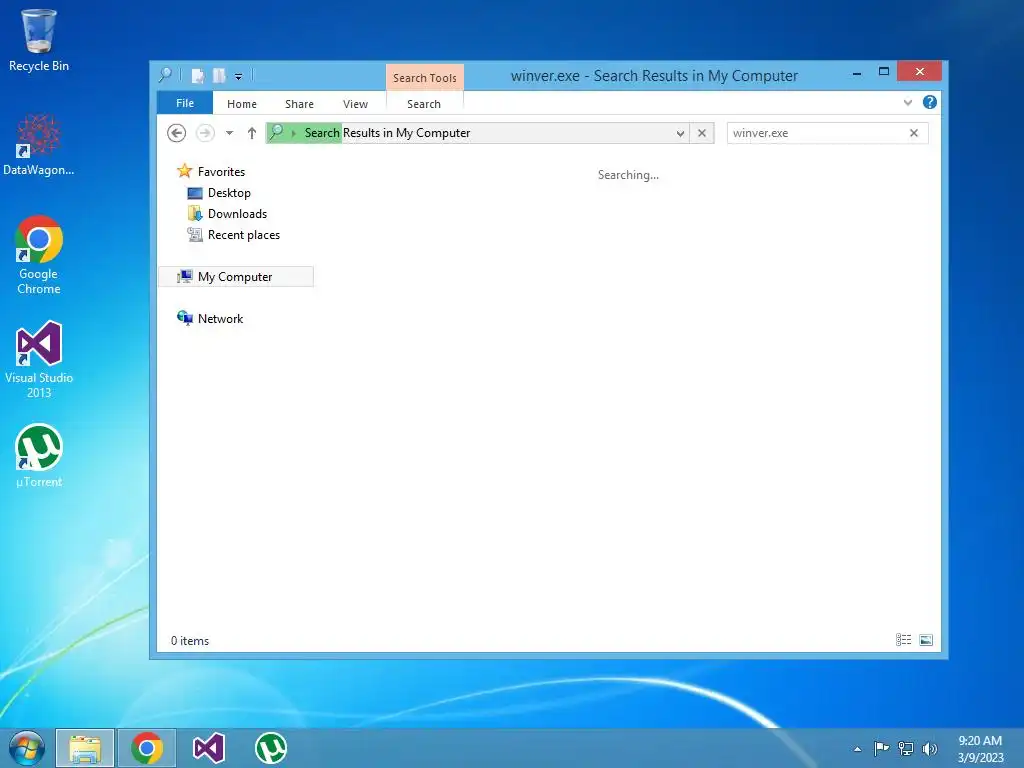Open the address bar history dropdown
1024x768 pixels.
coord(680,133)
